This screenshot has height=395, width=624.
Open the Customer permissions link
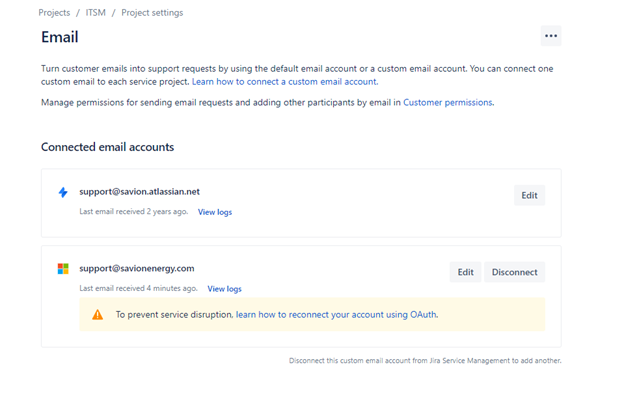[x=448, y=102]
